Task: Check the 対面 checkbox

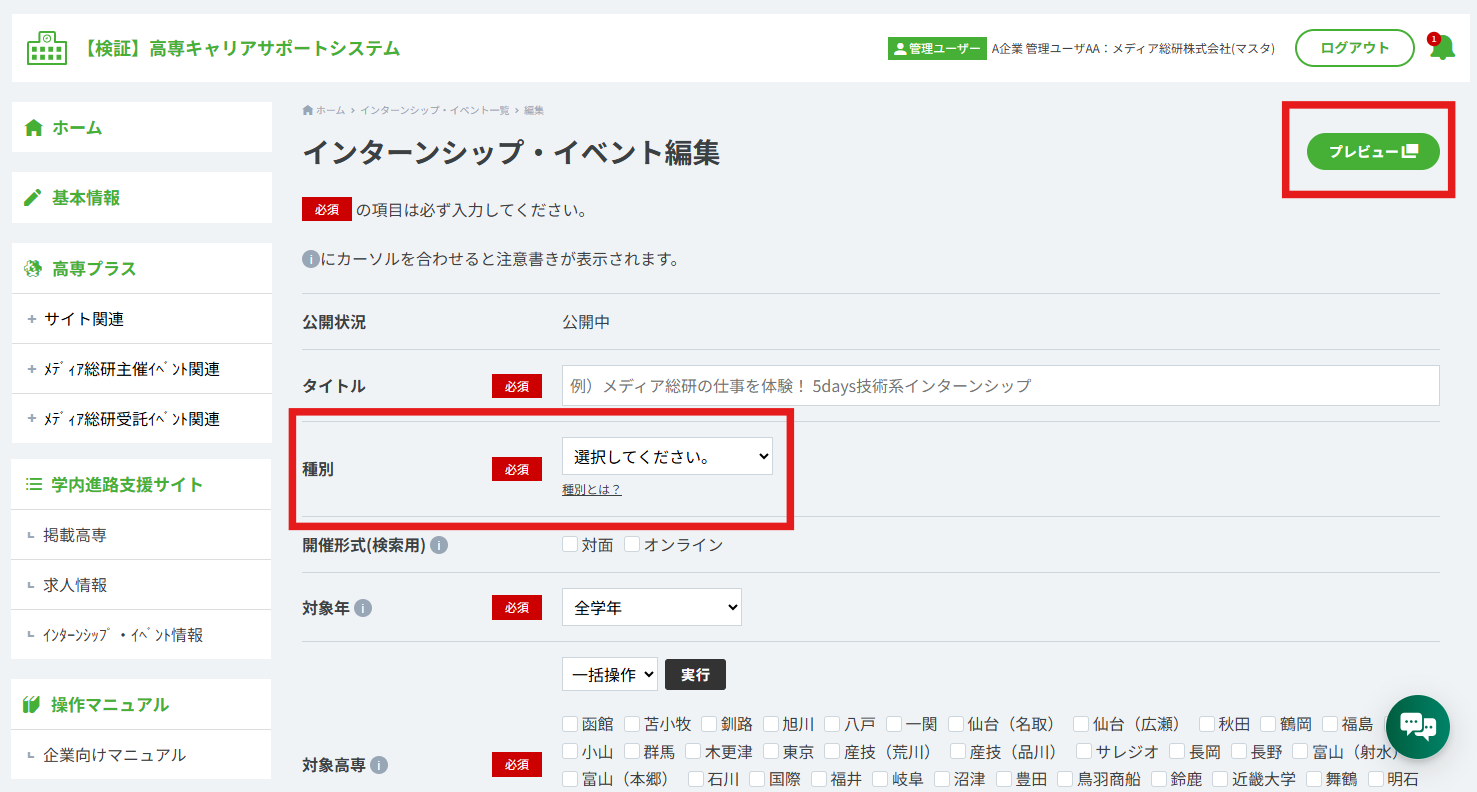Action: click(x=570, y=545)
